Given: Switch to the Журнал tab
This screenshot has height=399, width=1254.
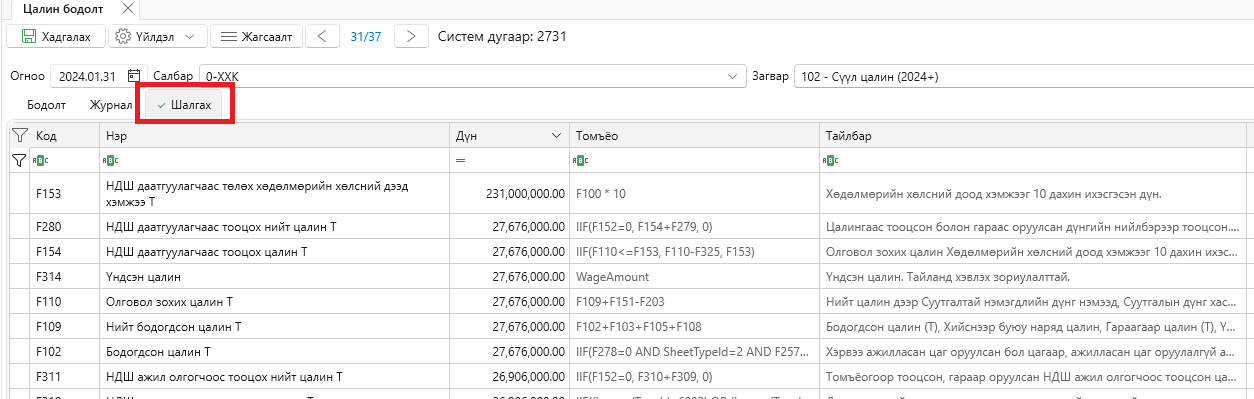Looking at the screenshot, I should [x=110, y=105].
